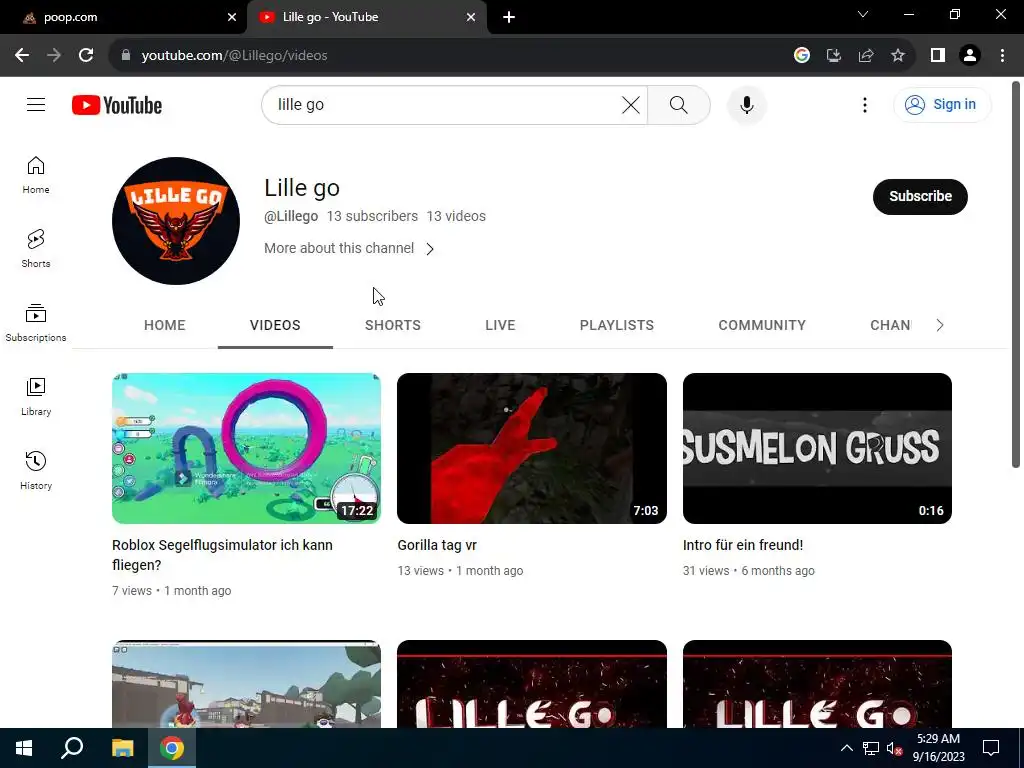Close the Lille go - YouTube tab
This screenshot has width=1024, height=768.
coord(471,17)
